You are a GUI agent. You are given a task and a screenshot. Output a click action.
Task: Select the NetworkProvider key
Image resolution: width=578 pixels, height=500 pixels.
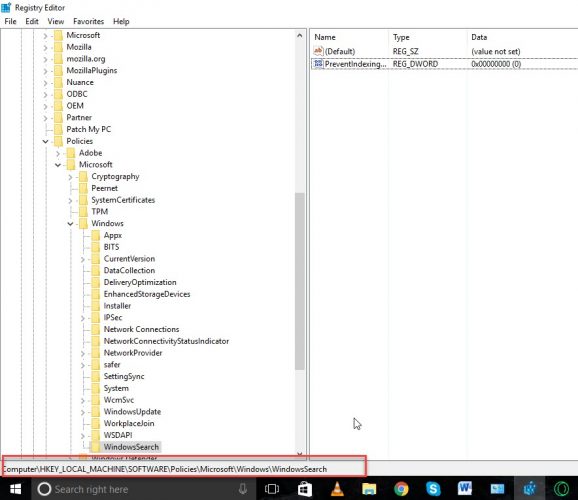pyautogui.click(x=133, y=353)
